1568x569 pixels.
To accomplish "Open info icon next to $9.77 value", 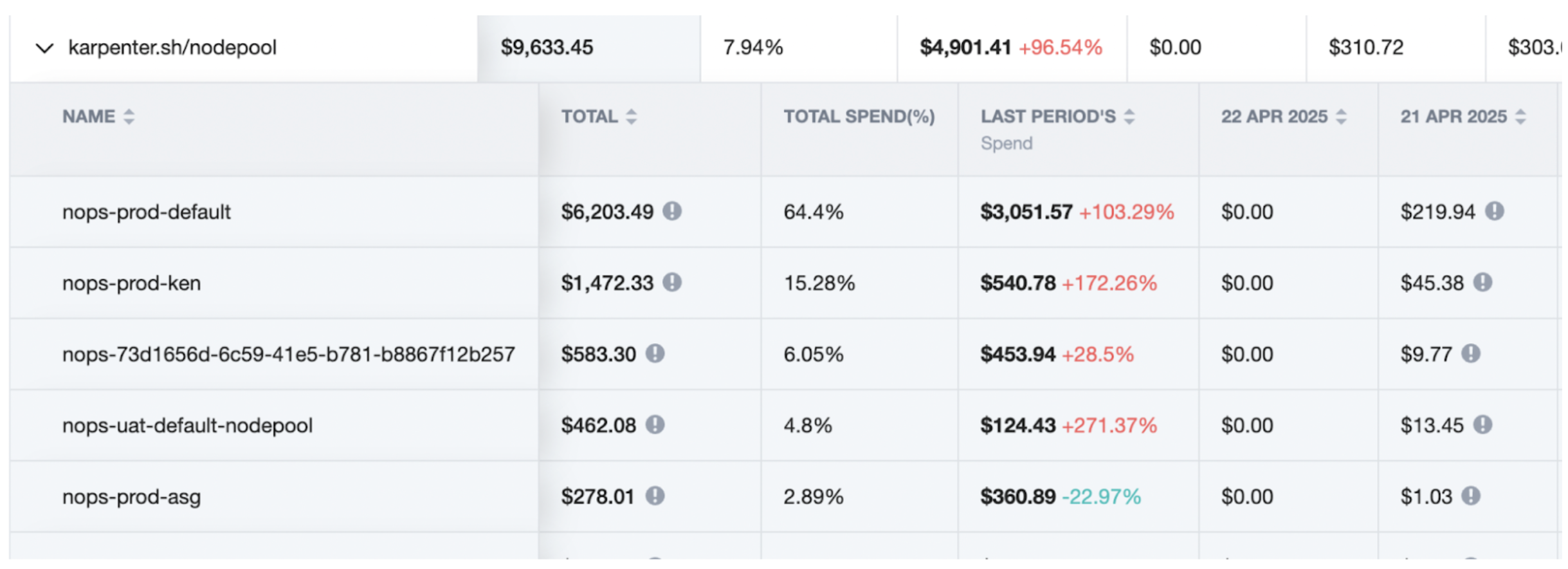I will click(1471, 353).
